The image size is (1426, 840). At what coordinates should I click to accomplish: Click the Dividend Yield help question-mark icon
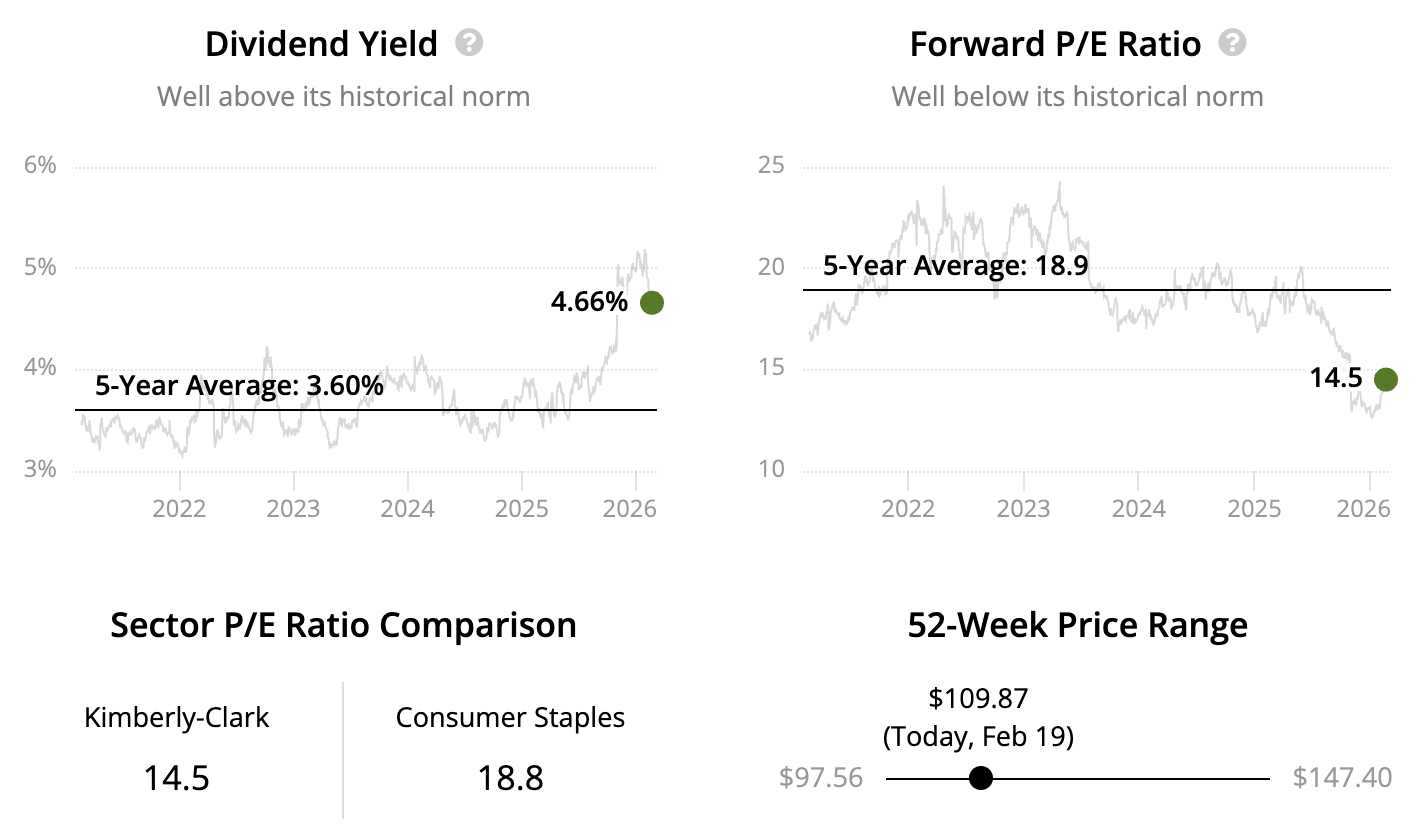469,43
